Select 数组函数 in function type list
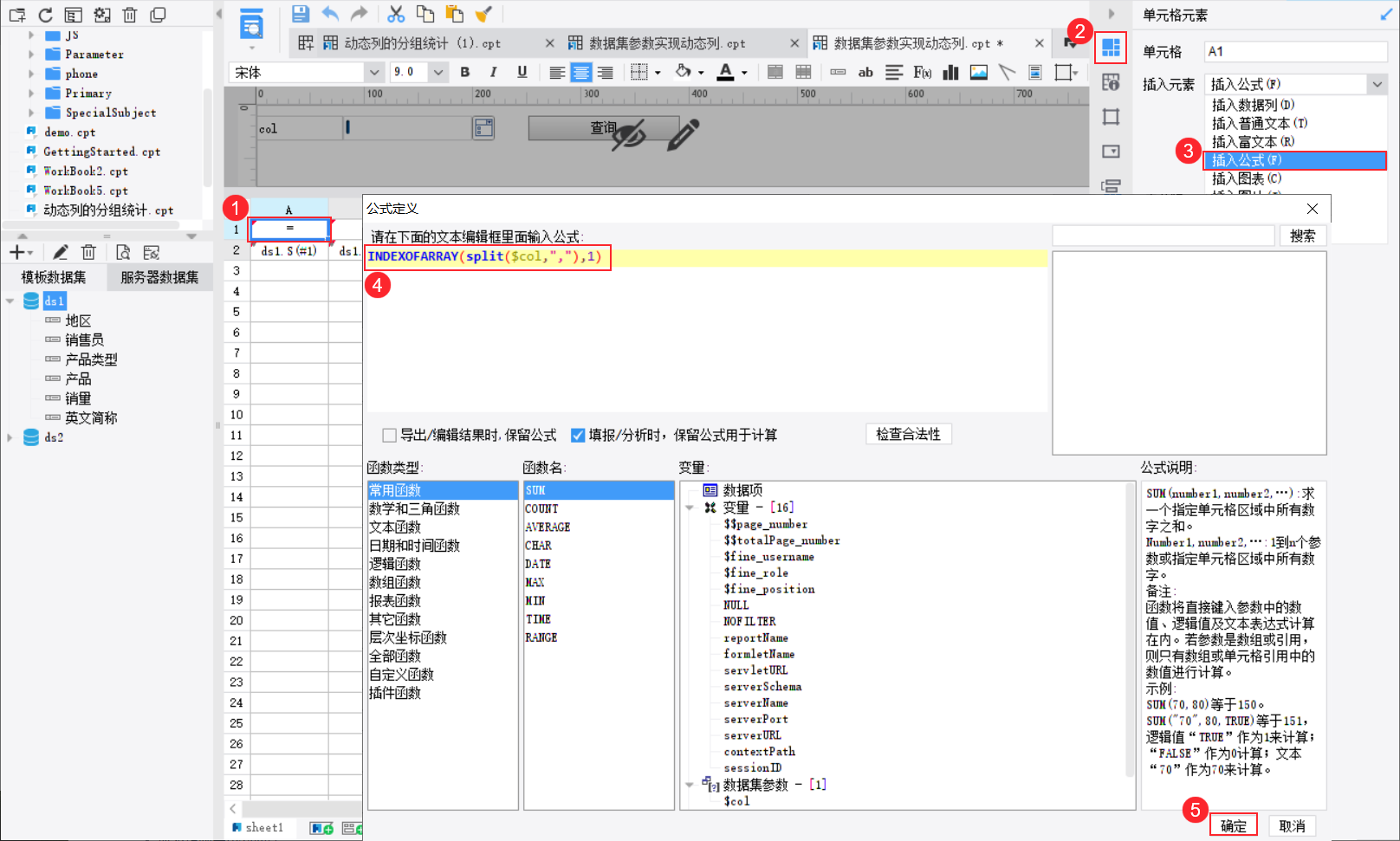The image size is (1400, 841). tap(395, 582)
